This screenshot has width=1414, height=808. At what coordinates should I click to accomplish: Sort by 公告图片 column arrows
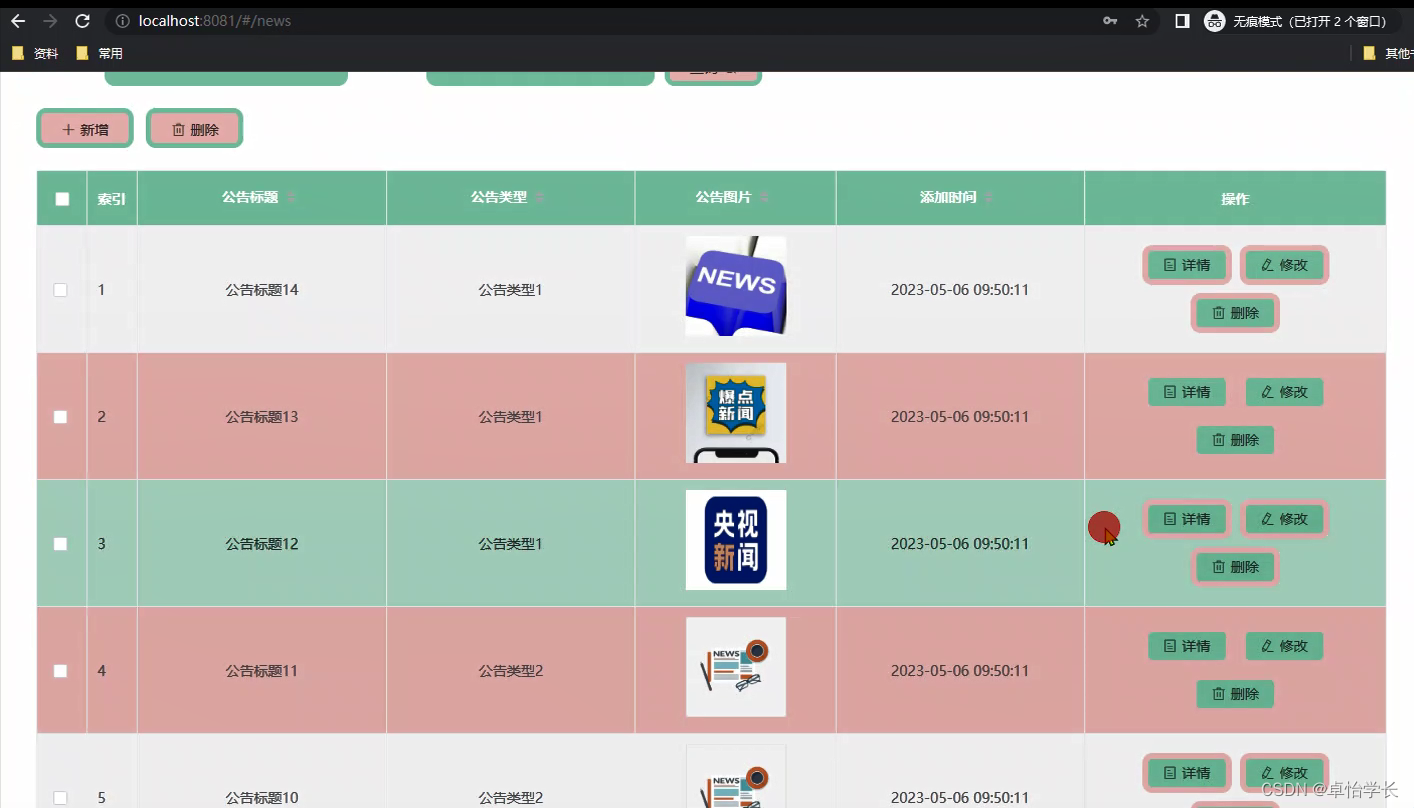tap(764, 198)
